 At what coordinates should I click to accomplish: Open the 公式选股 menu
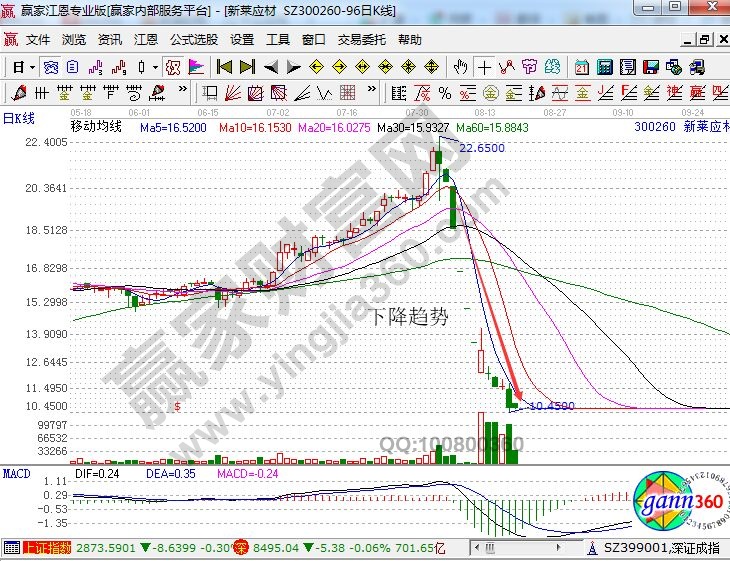click(x=193, y=40)
